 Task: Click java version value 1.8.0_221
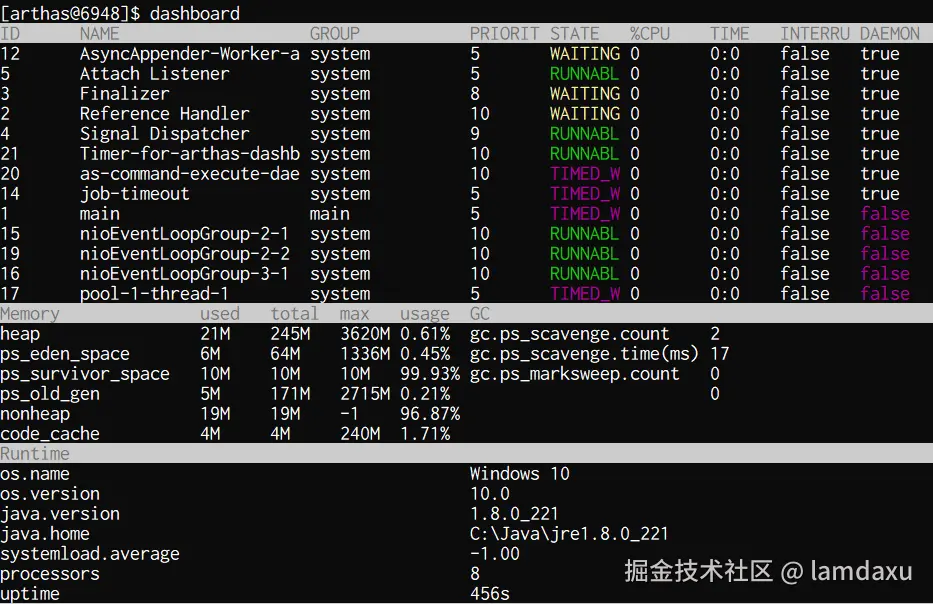(514, 514)
